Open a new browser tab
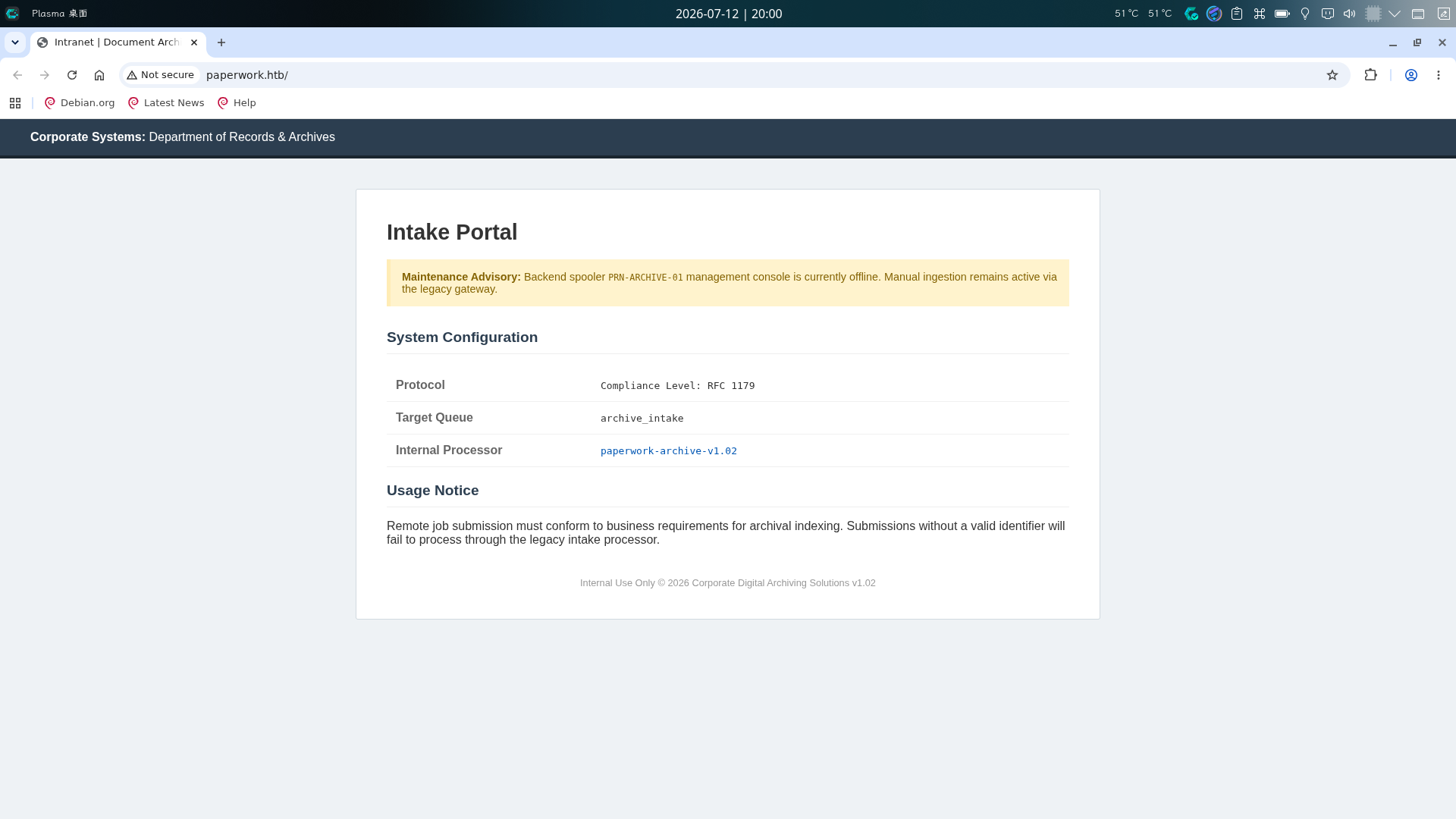Viewport: 1456px width, 819px height. tap(221, 42)
